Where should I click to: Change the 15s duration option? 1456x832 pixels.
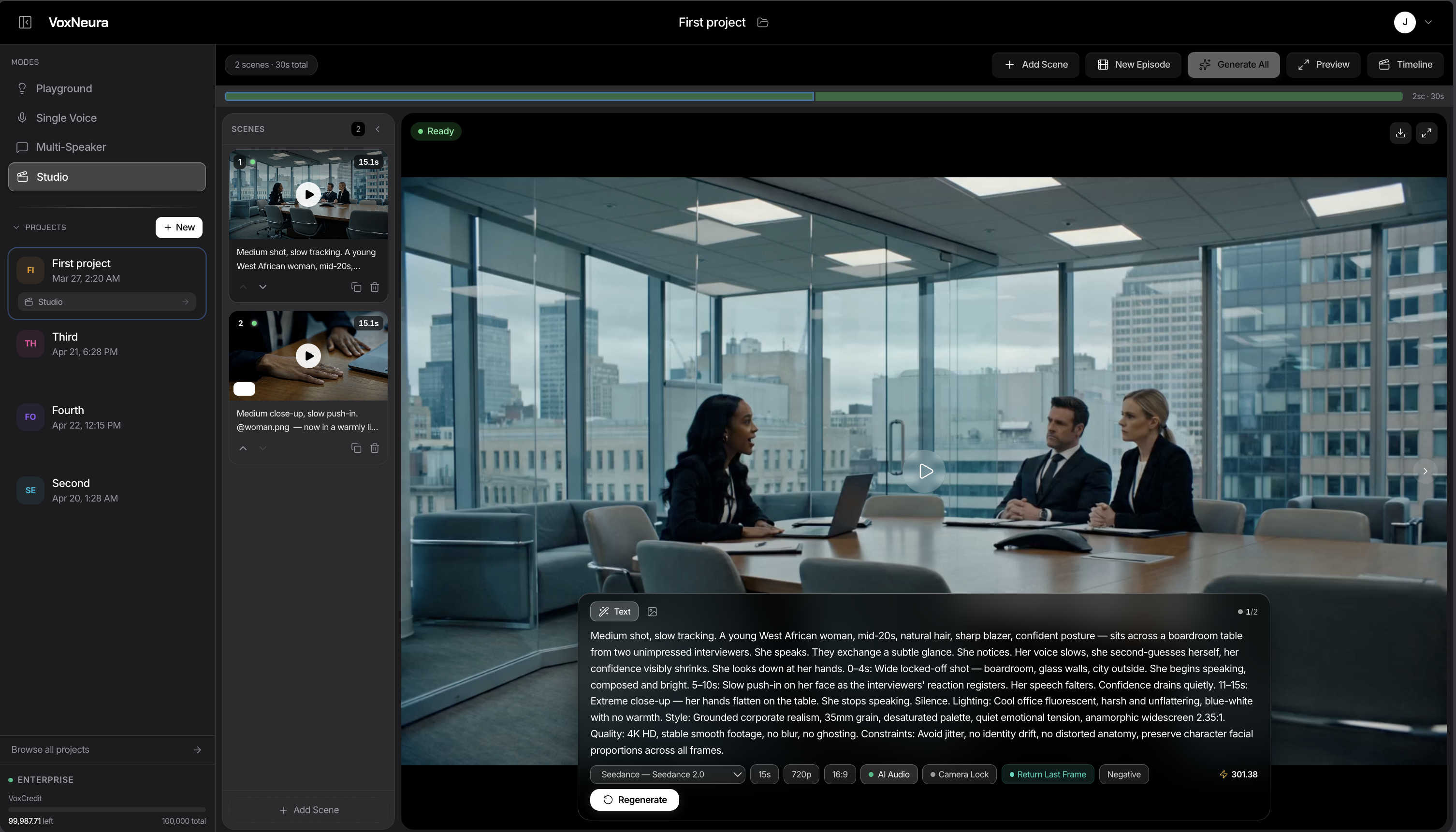(x=764, y=775)
